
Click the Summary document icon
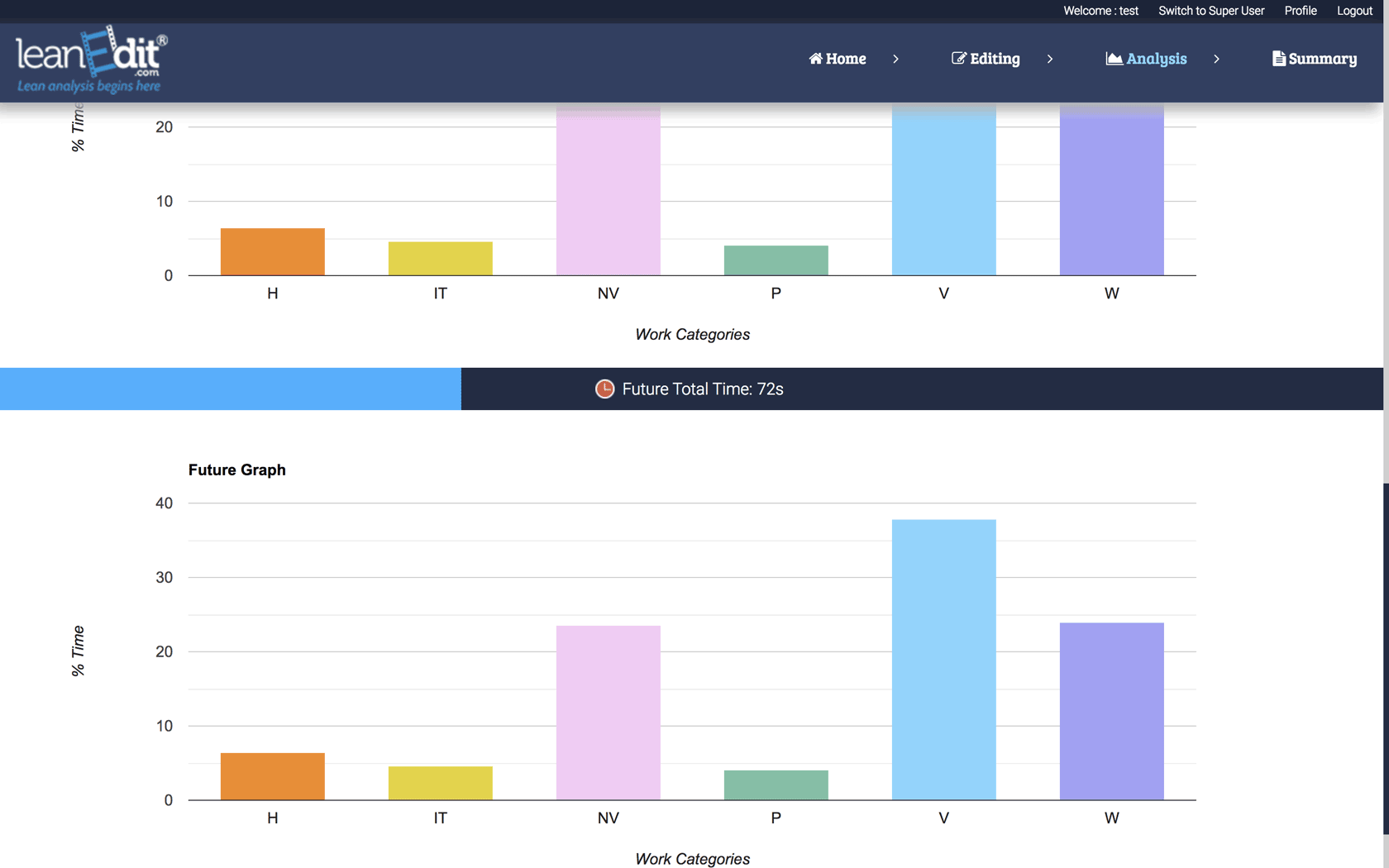1278,59
